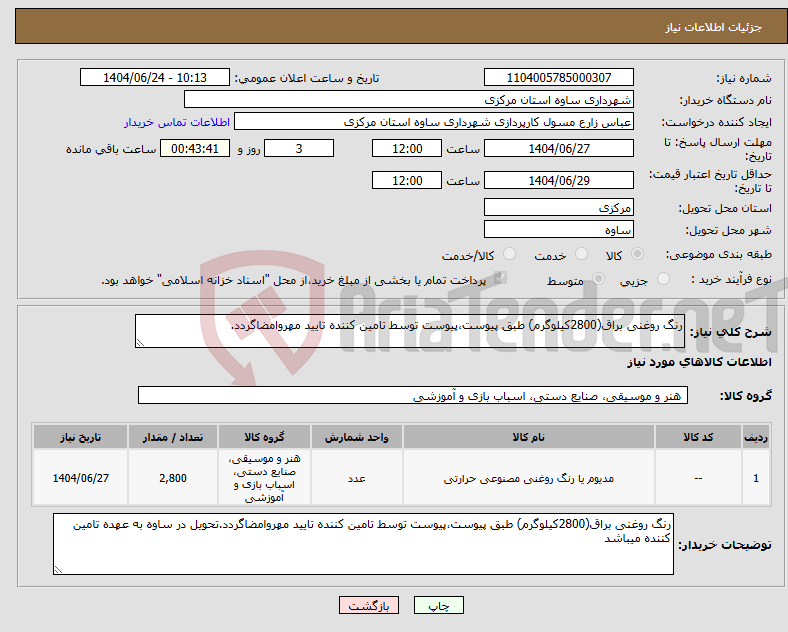Click the گروه کالا group field

coord(413,395)
